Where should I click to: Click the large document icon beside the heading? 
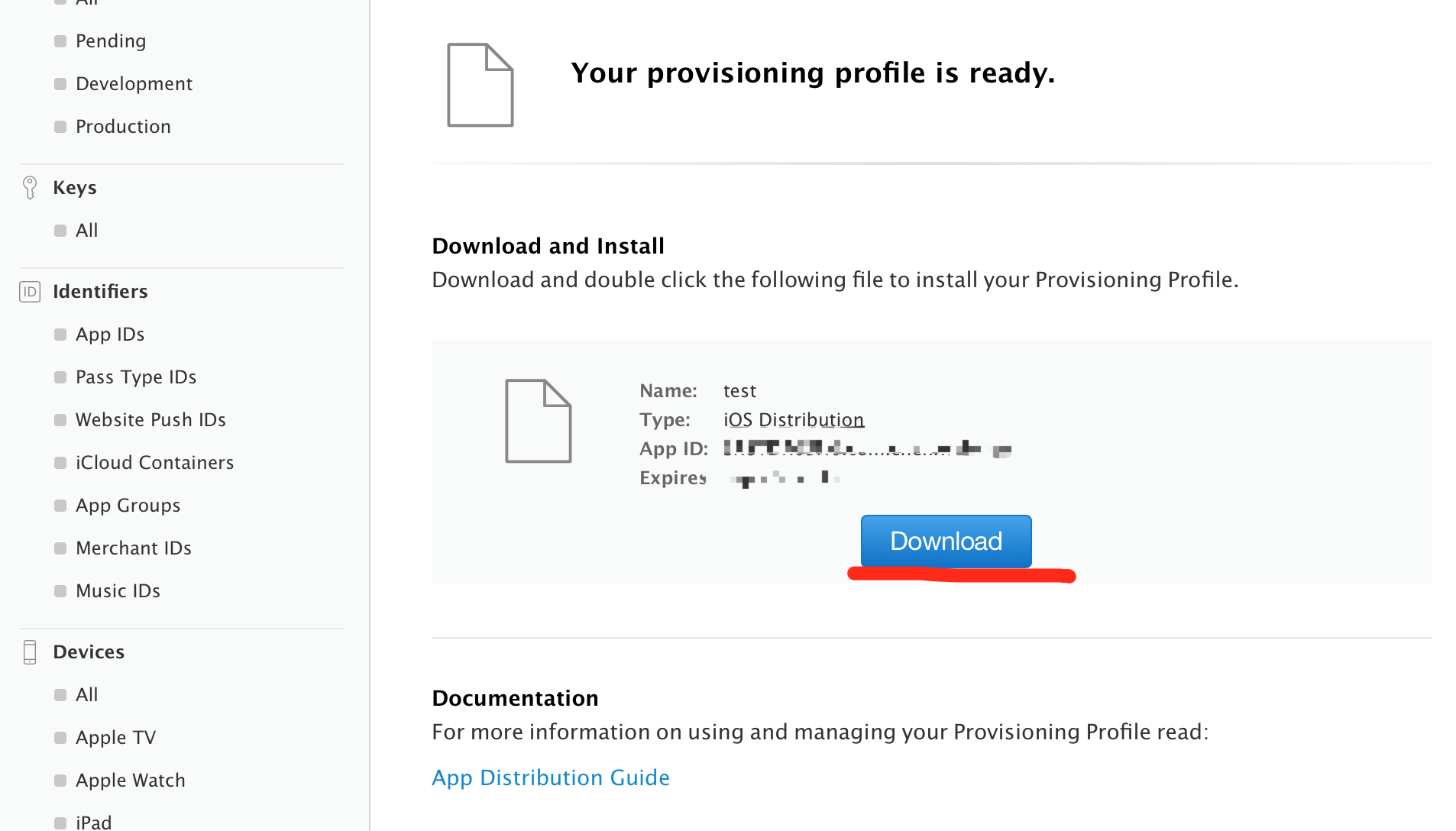coord(480,85)
